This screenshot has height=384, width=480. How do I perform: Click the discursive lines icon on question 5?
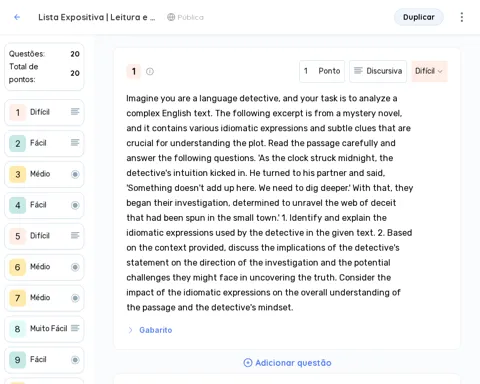[75, 236]
